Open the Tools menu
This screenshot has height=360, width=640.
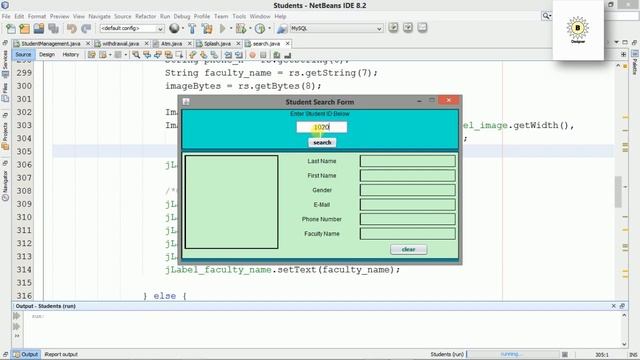(239, 16)
